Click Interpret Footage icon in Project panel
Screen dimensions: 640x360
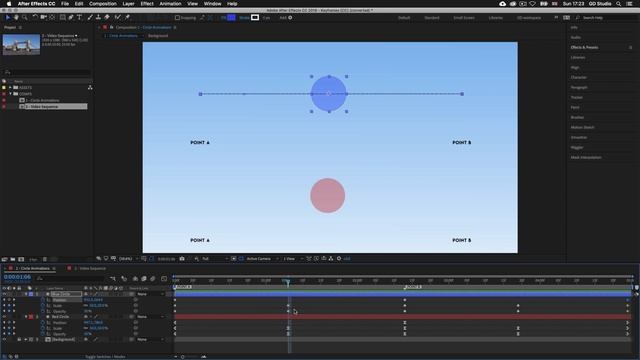click(x=4, y=259)
